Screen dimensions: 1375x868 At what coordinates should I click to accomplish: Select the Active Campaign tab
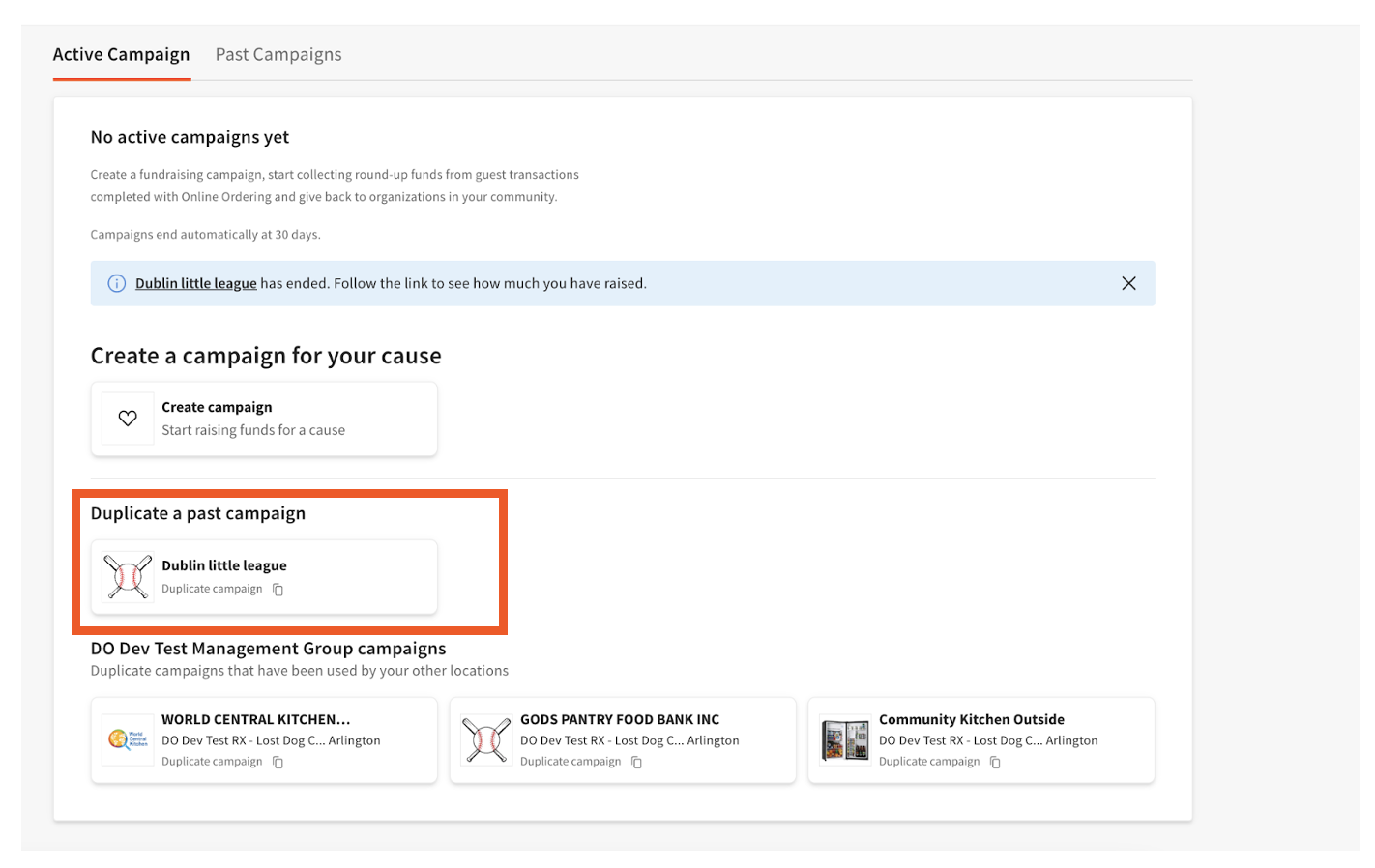(x=121, y=54)
